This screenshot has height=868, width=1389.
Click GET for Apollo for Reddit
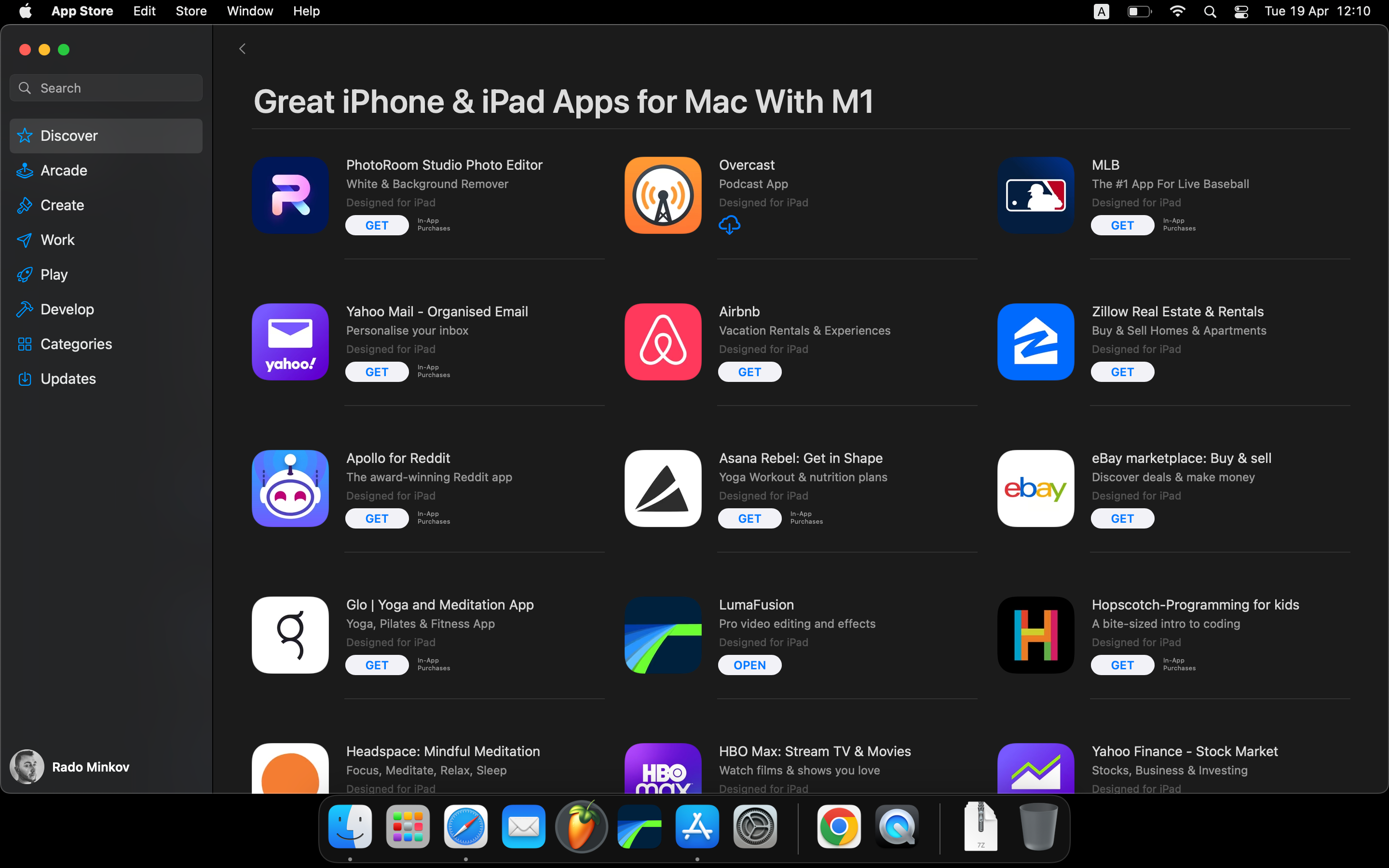(377, 518)
